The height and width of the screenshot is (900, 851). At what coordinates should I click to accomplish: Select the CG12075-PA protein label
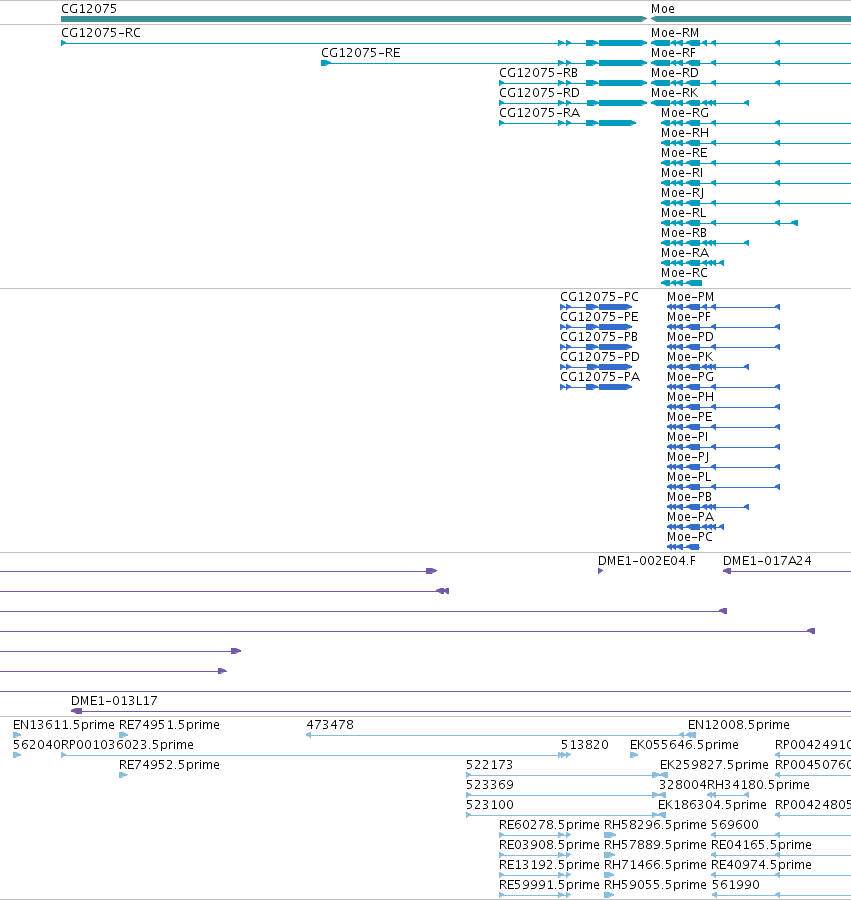tap(600, 377)
